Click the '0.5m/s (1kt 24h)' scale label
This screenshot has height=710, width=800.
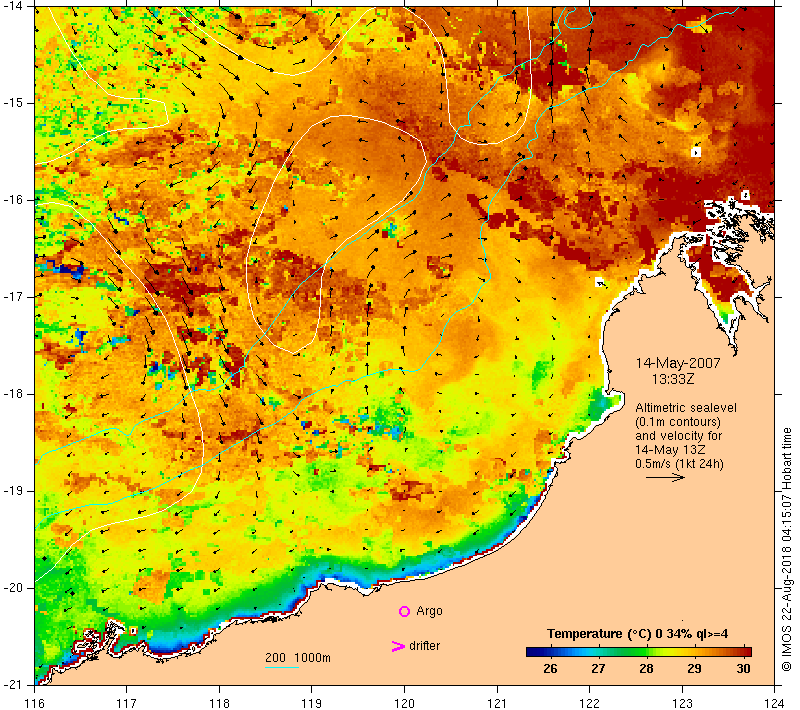click(679, 464)
